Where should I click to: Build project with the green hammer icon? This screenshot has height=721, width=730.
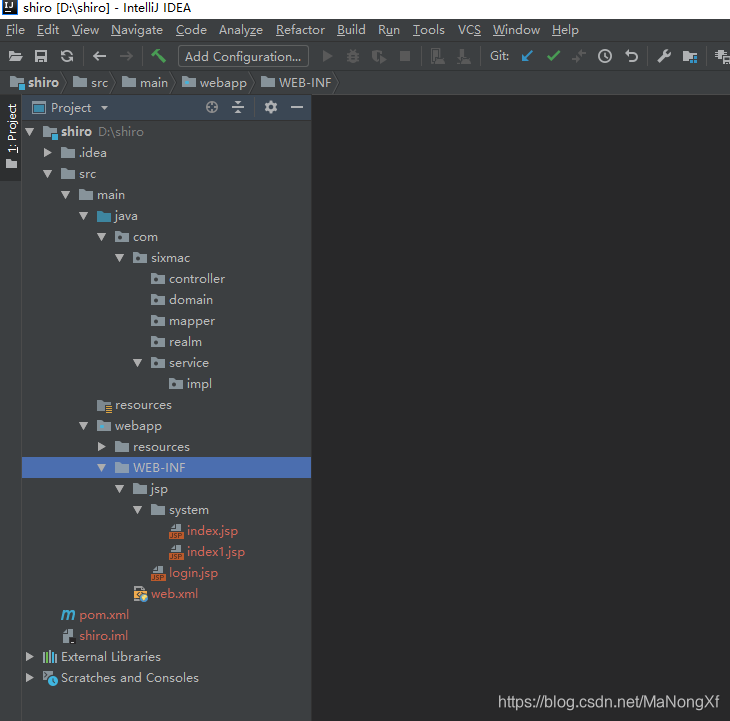[x=158, y=56]
